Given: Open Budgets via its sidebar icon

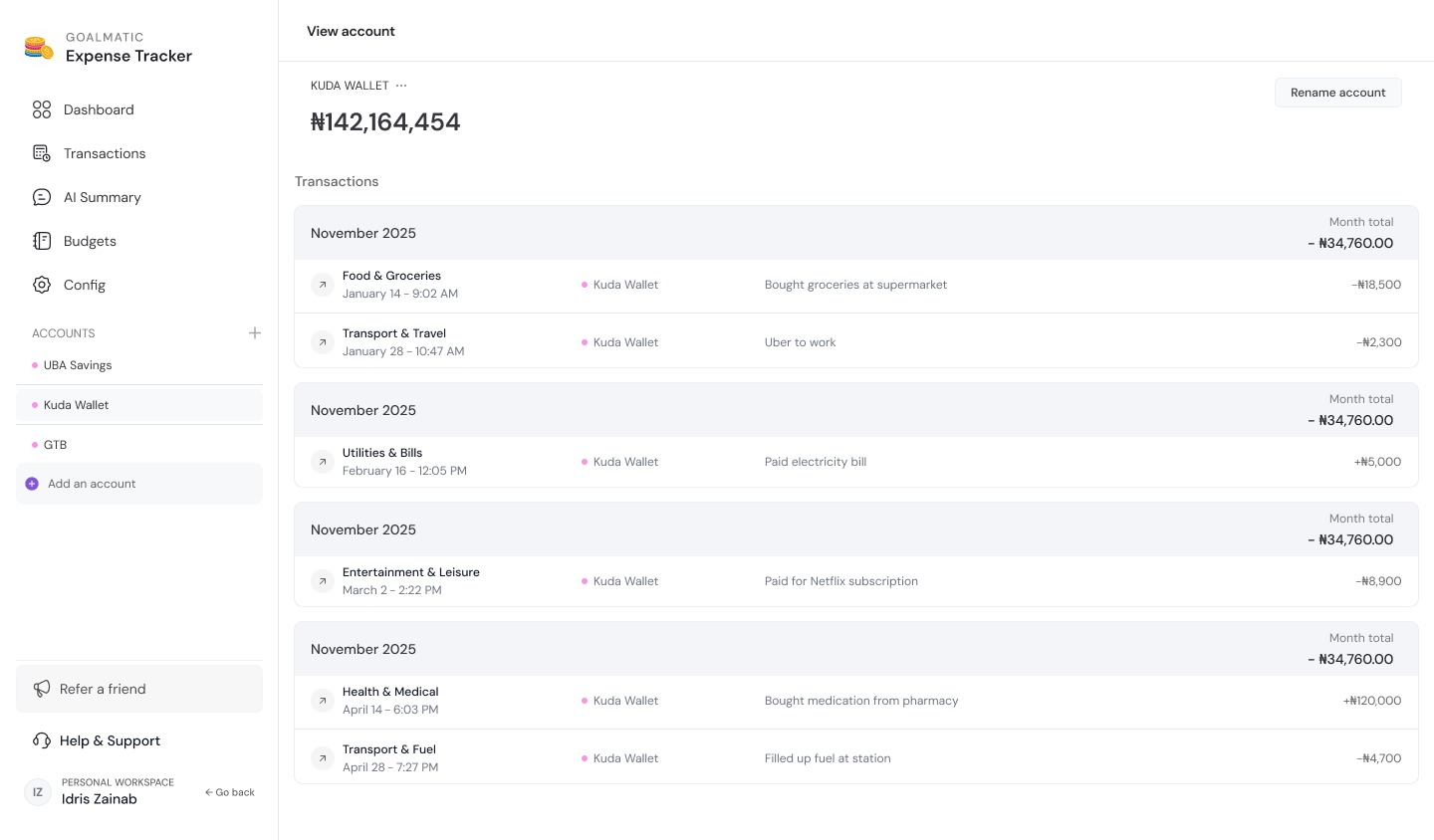Looking at the screenshot, I should [42, 241].
